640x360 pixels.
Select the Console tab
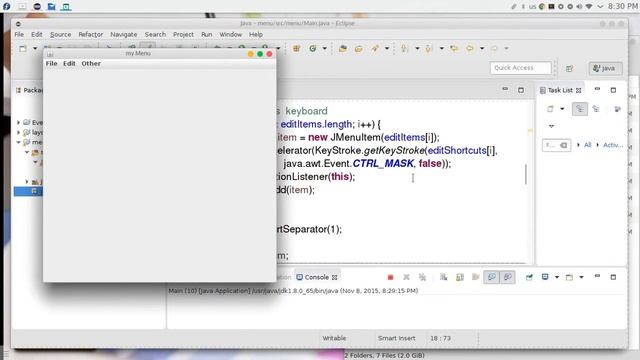(x=317, y=277)
